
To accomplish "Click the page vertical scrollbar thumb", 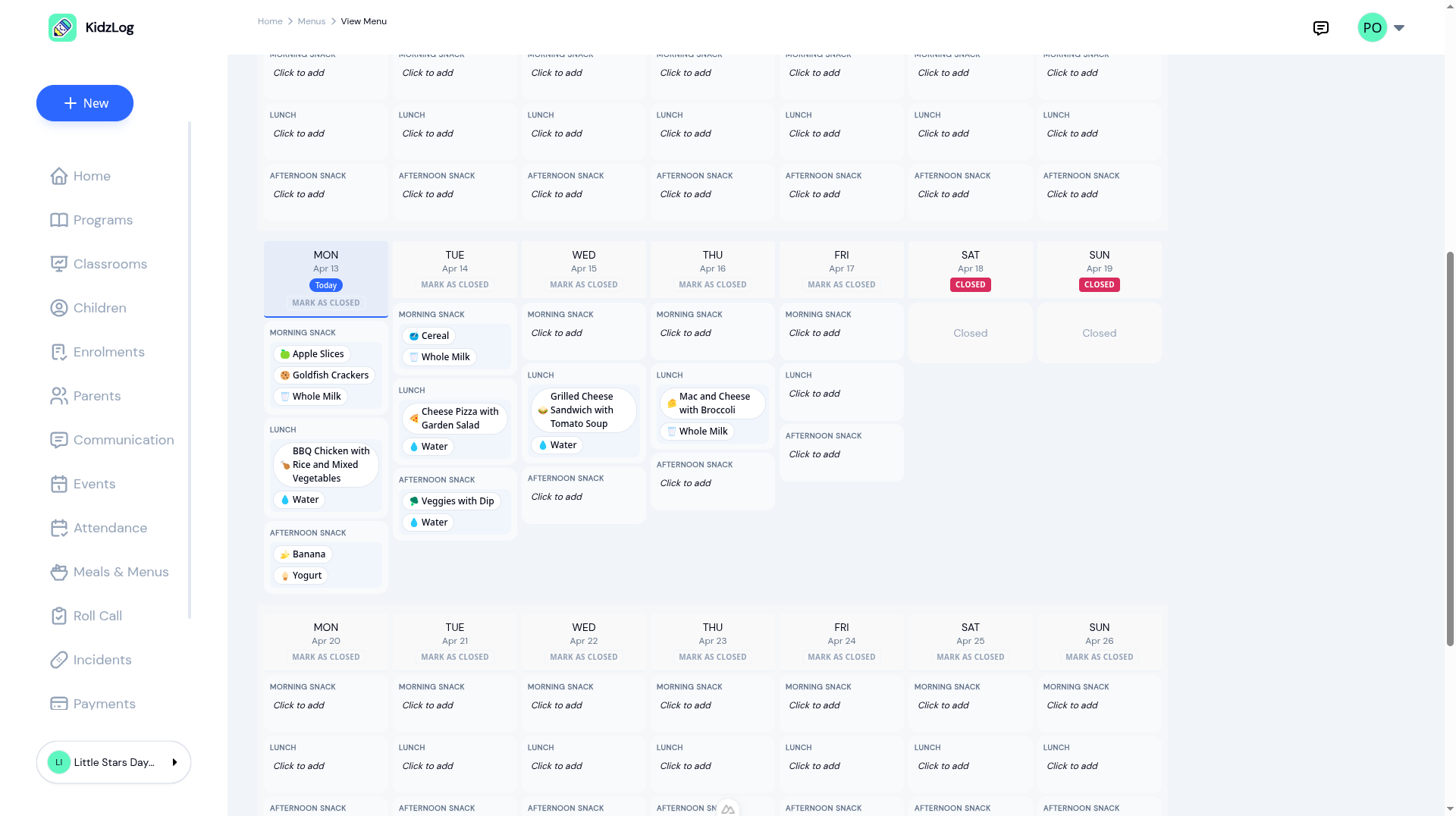I will [1450, 447].
